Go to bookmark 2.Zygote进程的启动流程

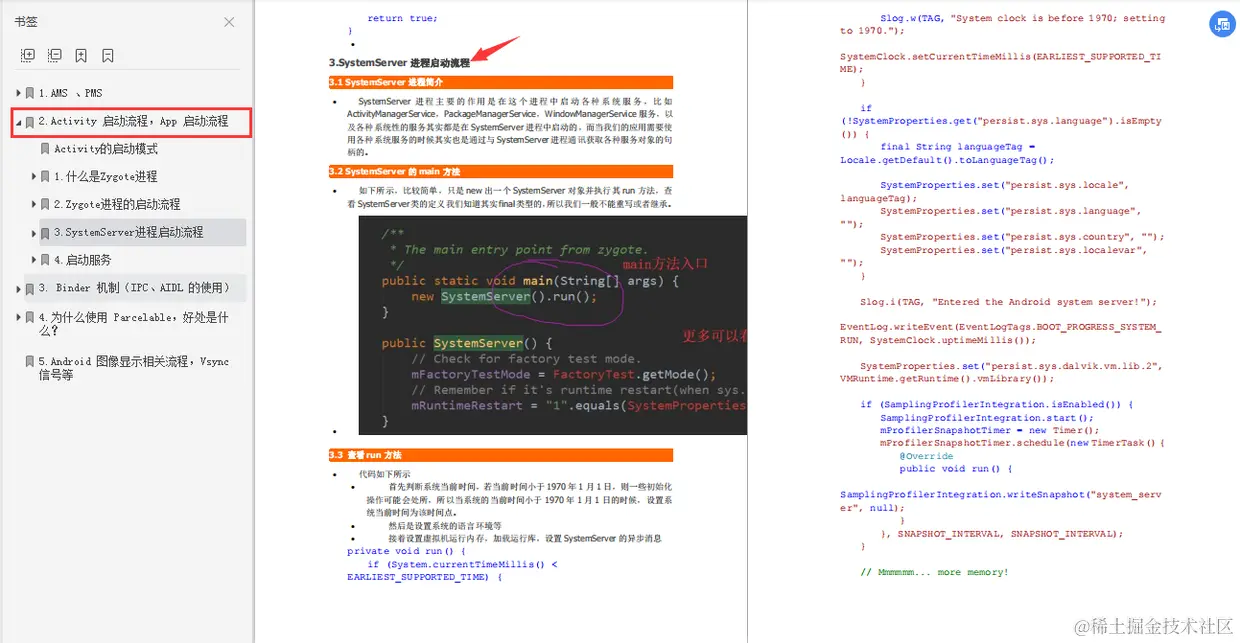(117, 204)
